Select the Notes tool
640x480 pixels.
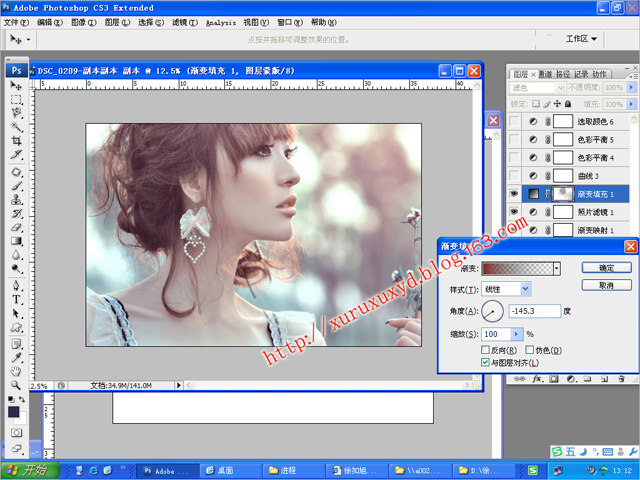click(x=16, y=344)
